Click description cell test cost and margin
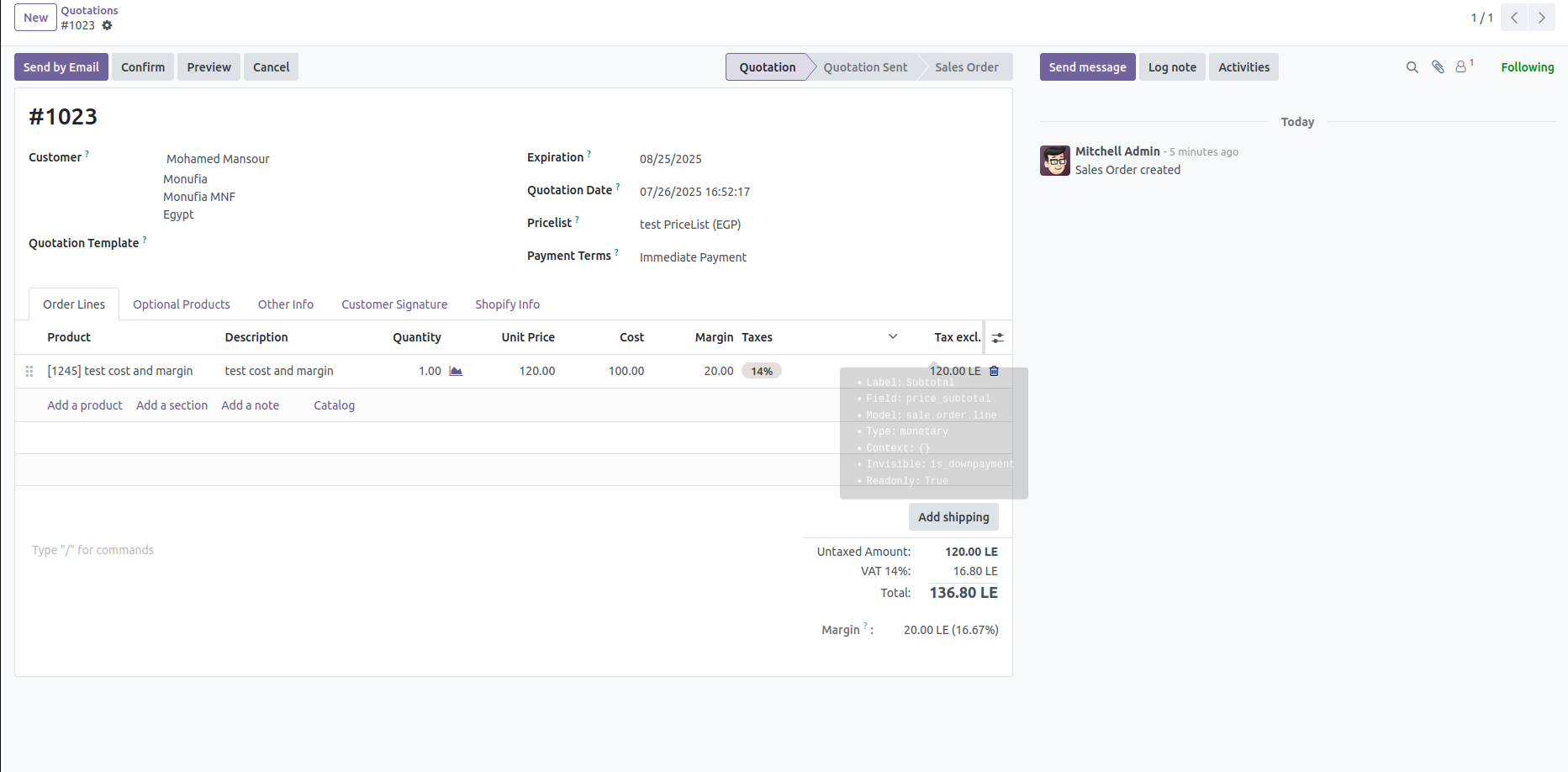Screen dimensions: 1568x772 (x=279, y=371)
